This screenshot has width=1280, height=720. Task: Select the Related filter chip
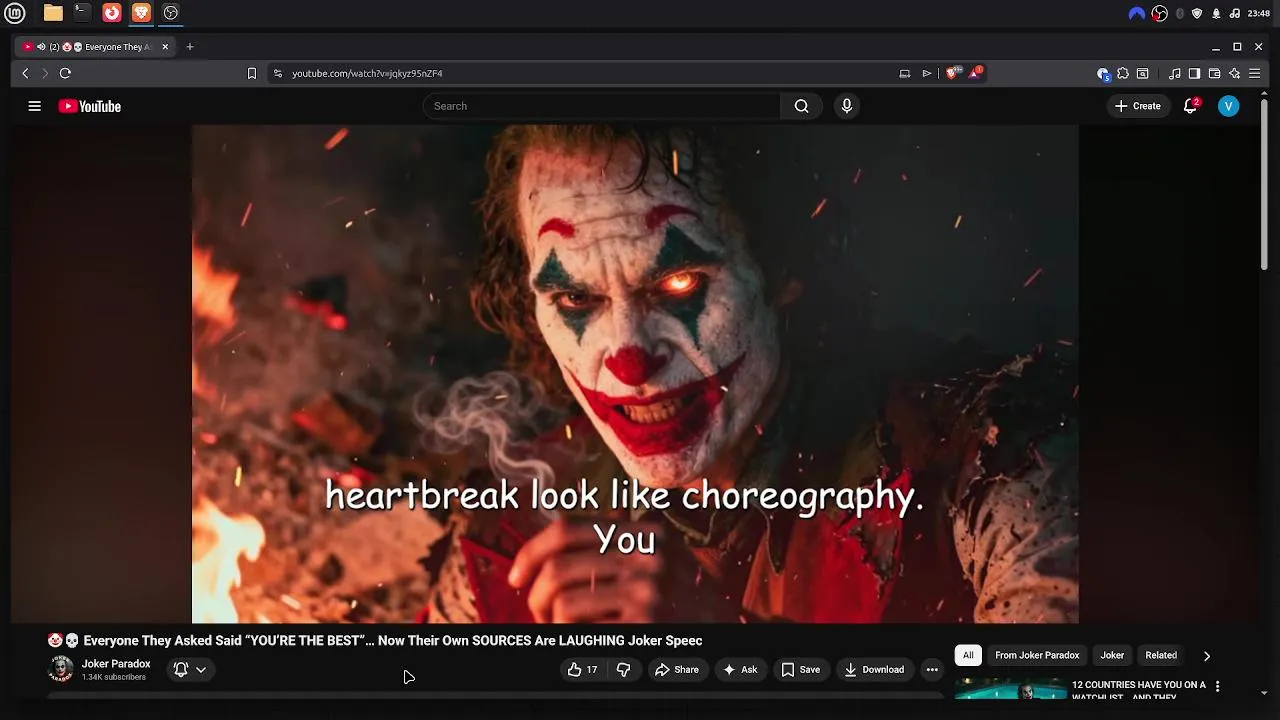[1161, 655]
